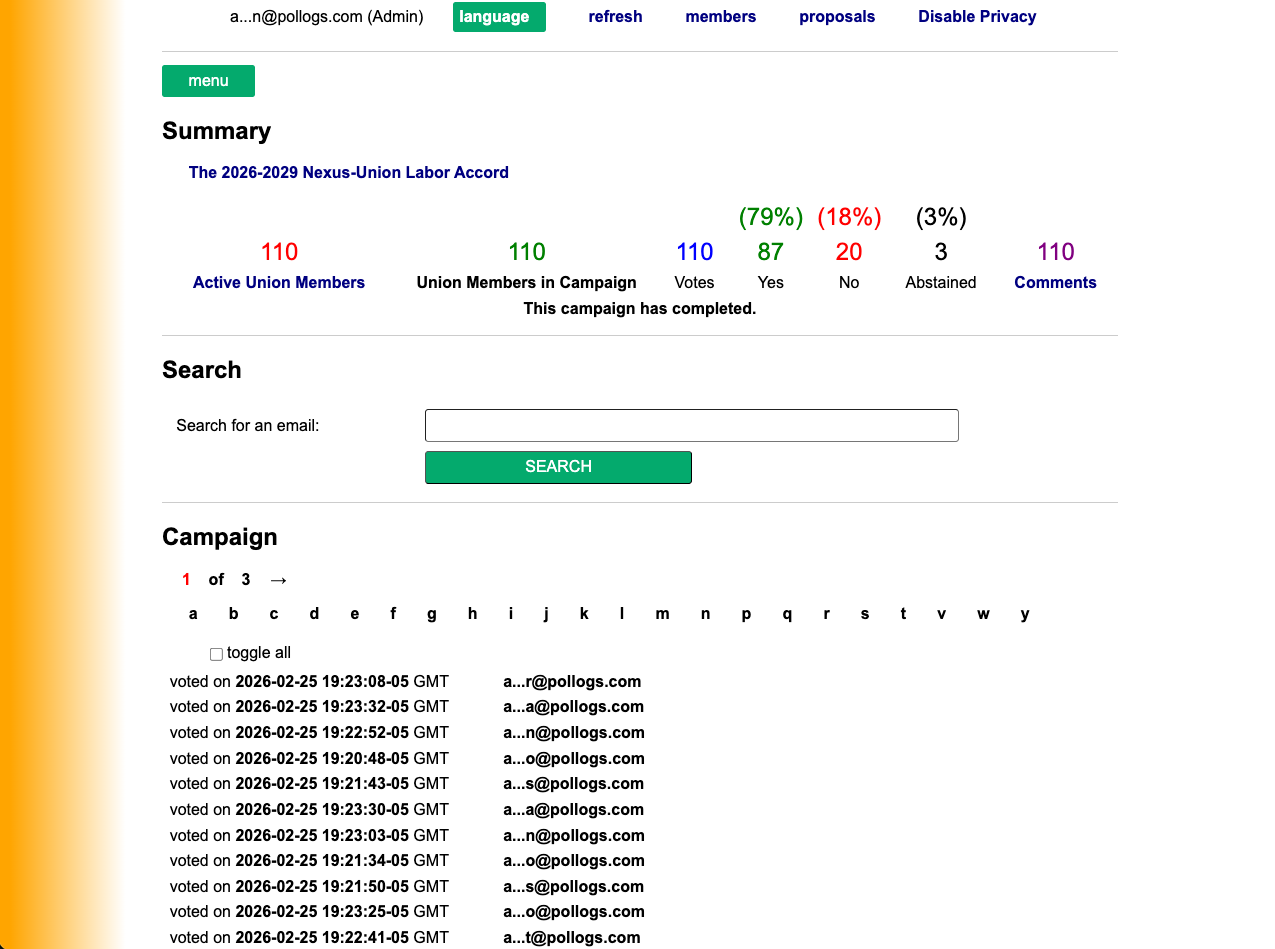Select the language button
Image resolution: width=1275 pixels, height=949 pixels.
click(x=498, y=17)
